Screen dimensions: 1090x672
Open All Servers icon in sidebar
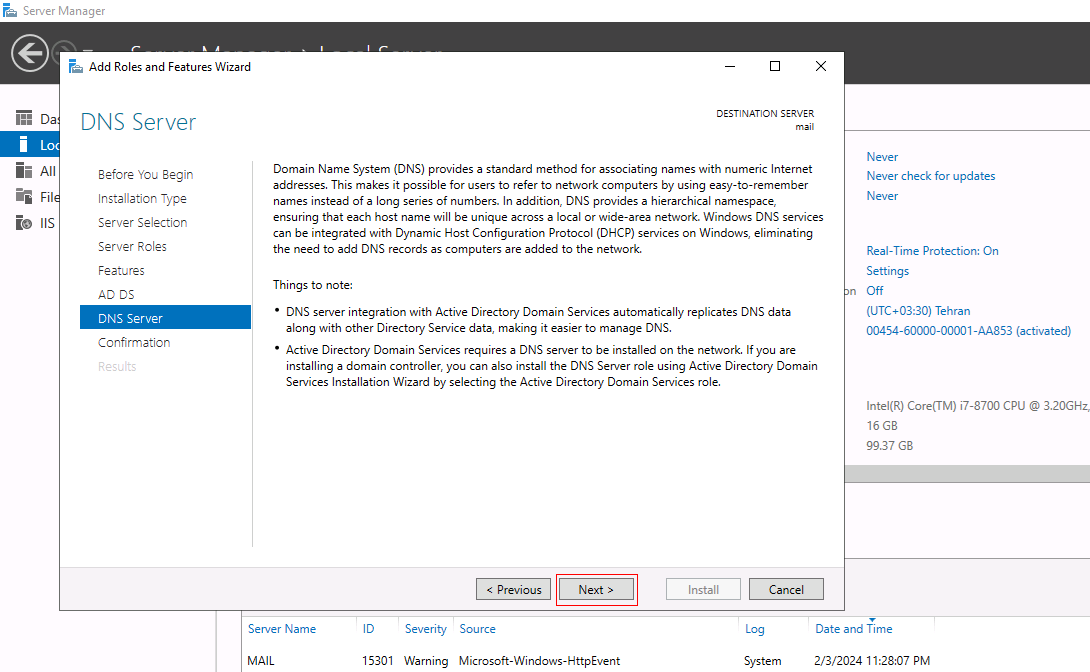click(24, 171)
